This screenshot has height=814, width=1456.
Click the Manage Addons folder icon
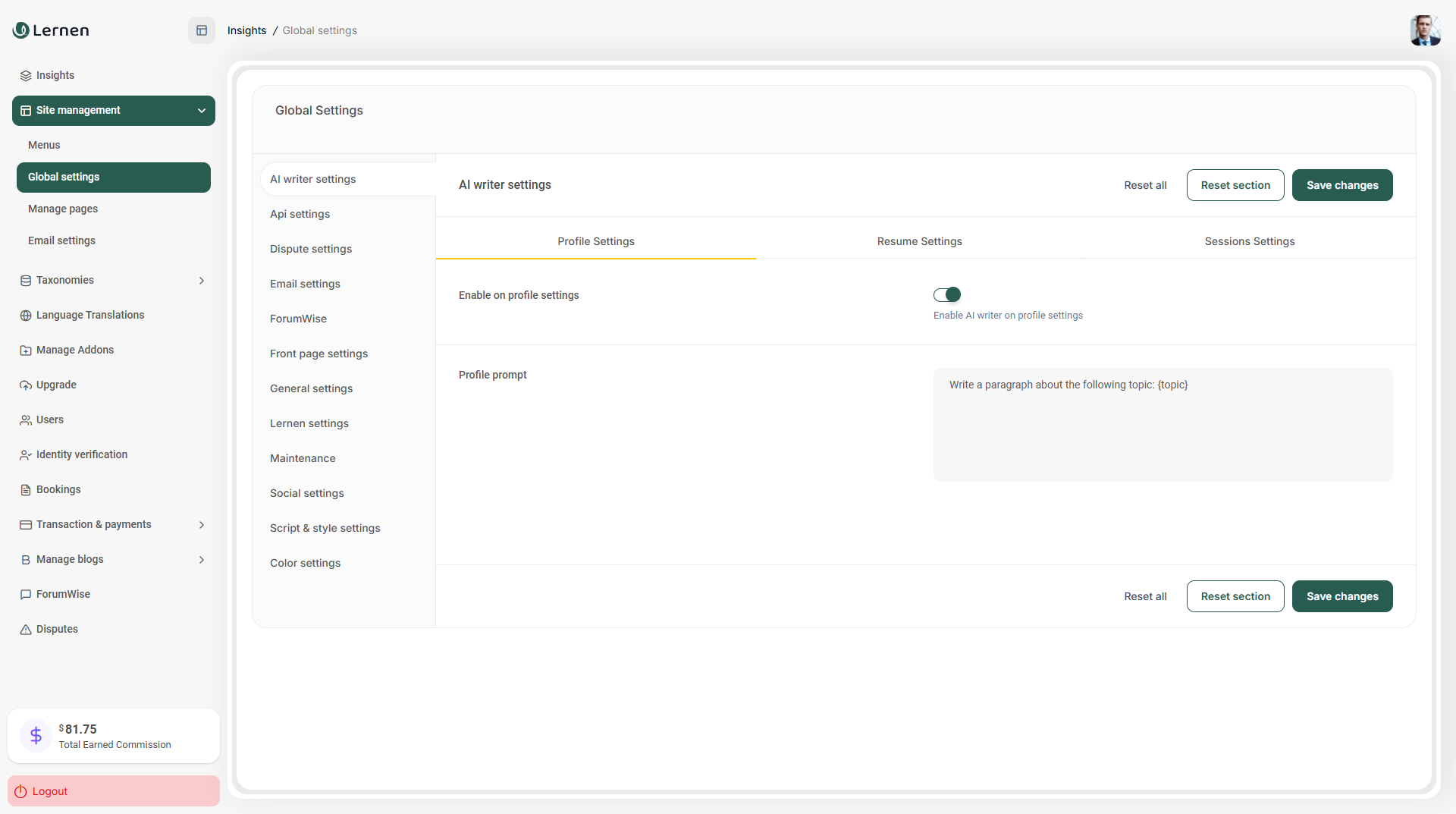click(x=26, y=350)
